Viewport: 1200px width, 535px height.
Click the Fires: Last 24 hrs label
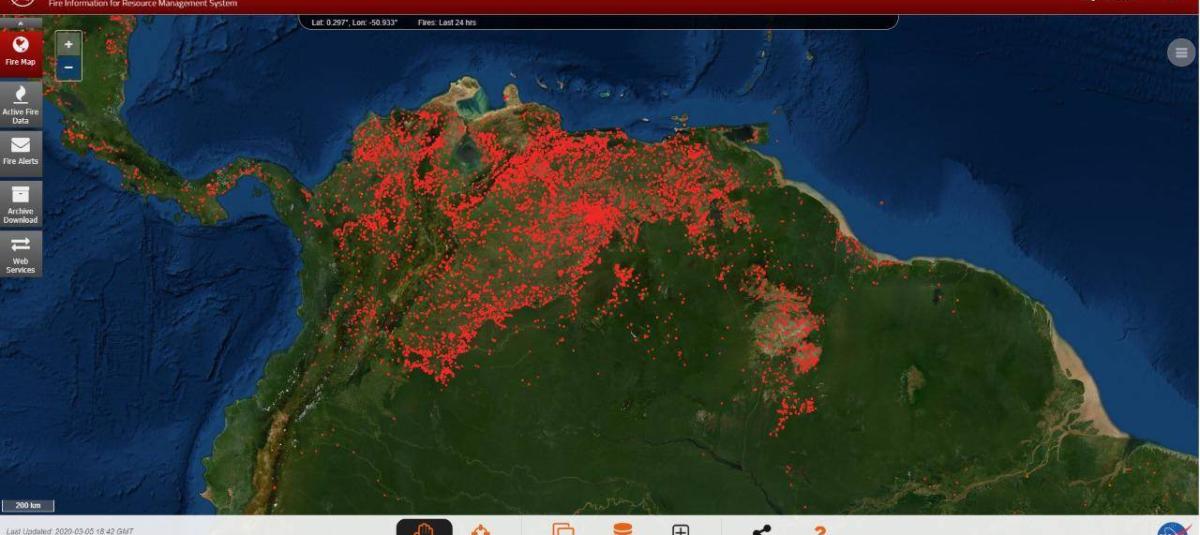tap(448, 22)
